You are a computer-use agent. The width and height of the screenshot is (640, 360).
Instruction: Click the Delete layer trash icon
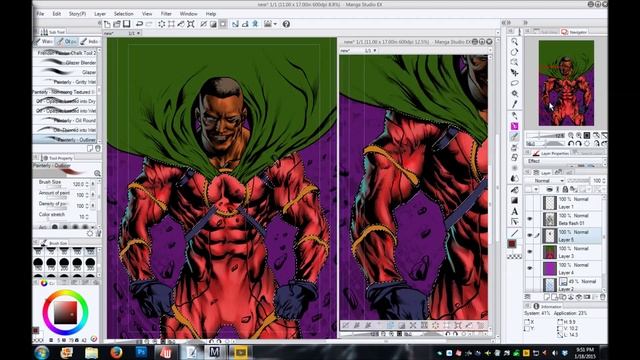point(602,297)
